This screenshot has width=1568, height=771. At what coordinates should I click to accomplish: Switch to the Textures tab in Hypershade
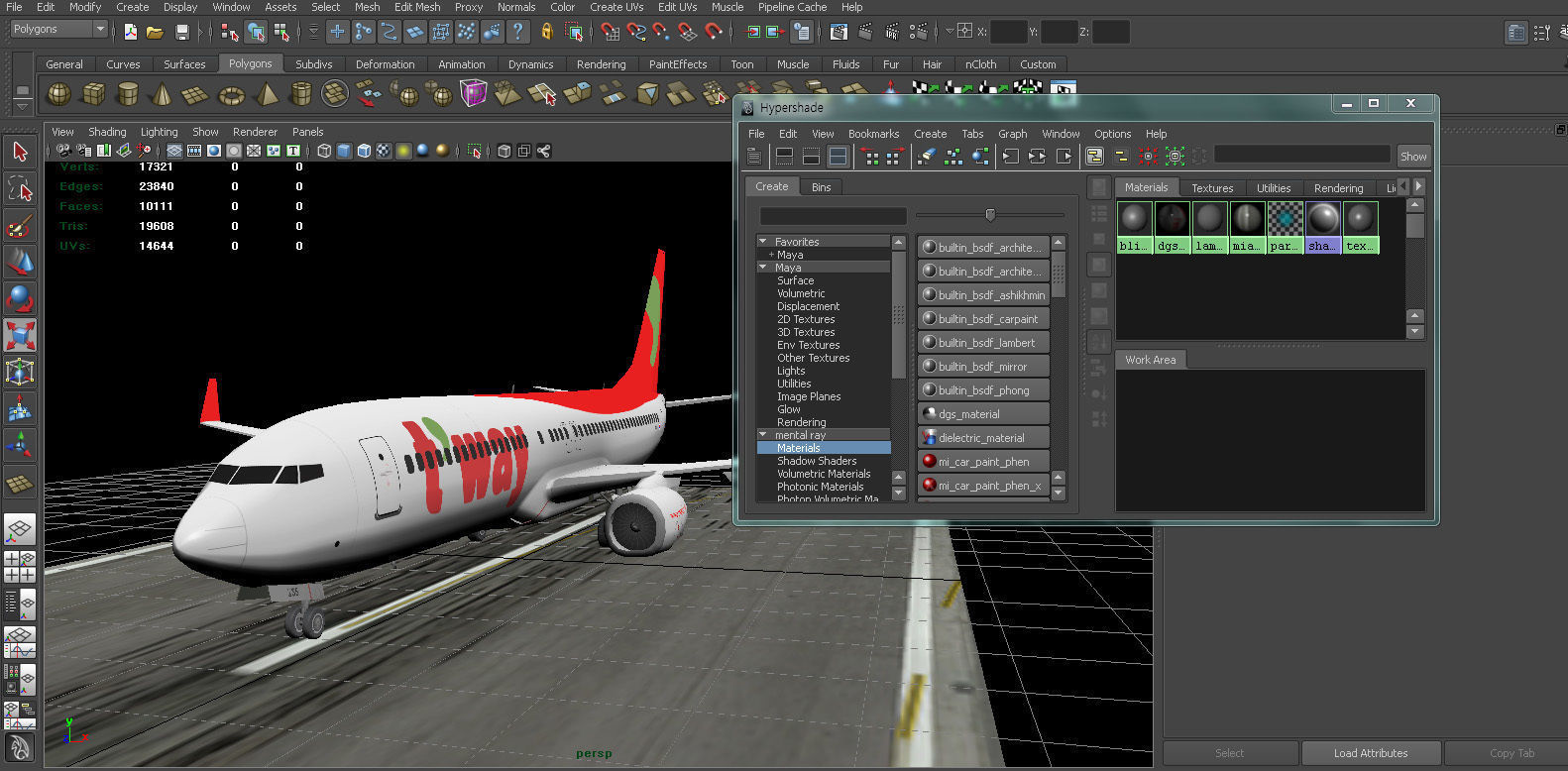point(1212,187)
